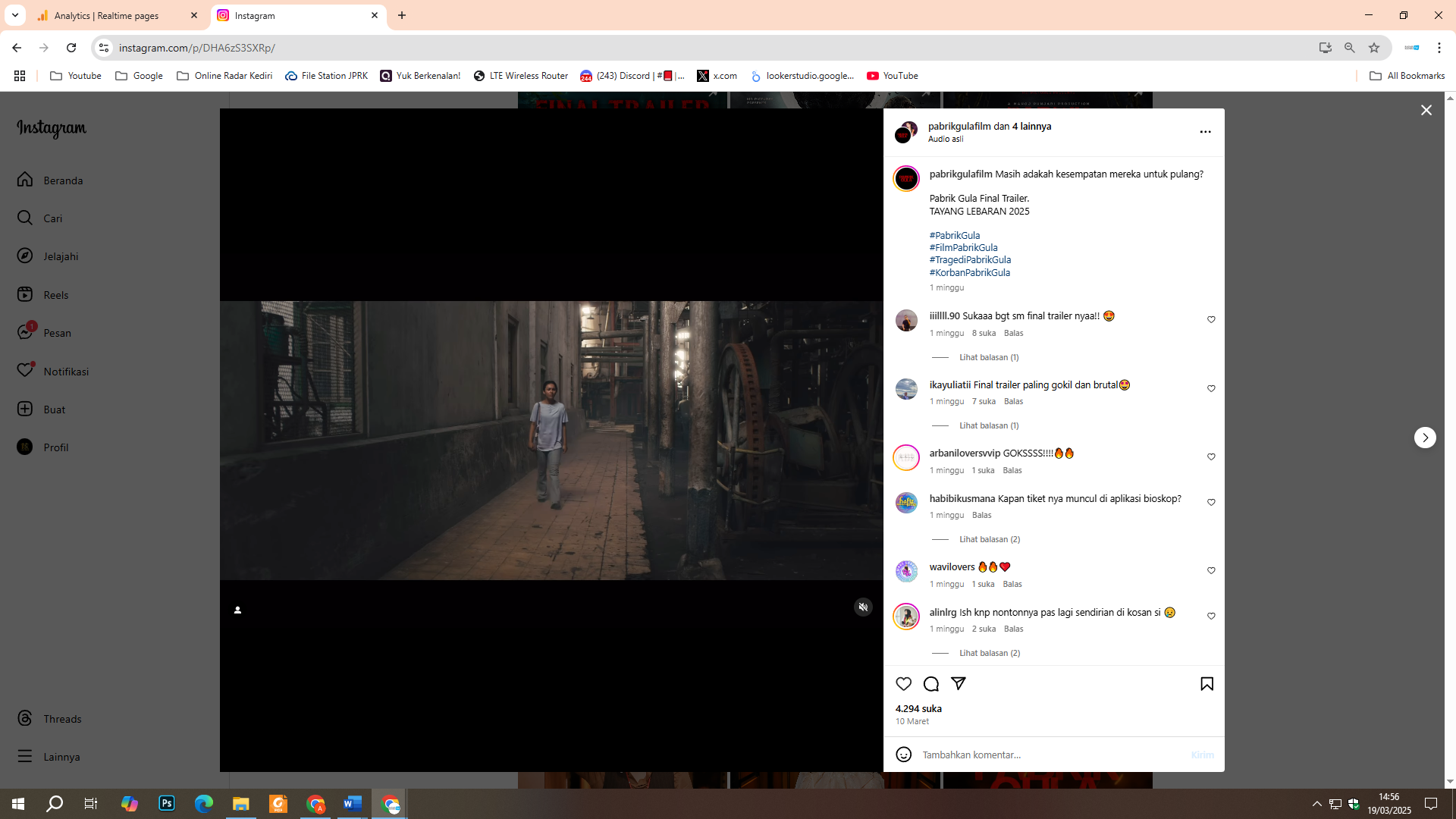Open Windows Start menu
This screenshot has height=819, width=1456.
pyautogui.click(x=18, y=804)
